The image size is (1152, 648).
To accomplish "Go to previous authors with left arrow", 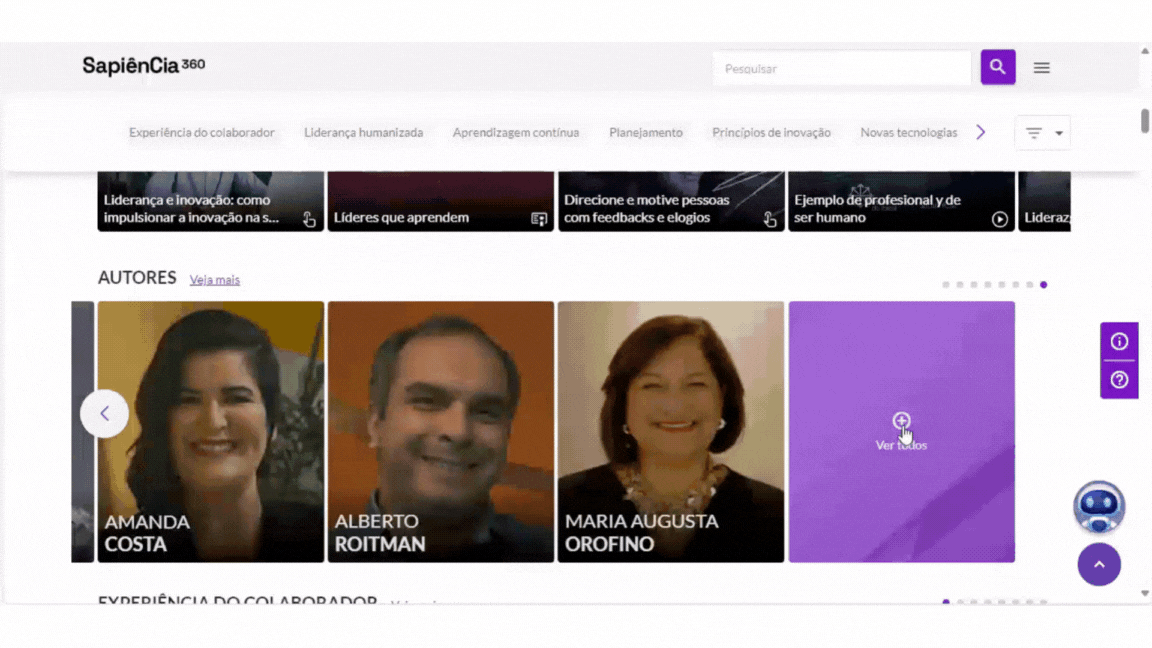I will [104, 414].
